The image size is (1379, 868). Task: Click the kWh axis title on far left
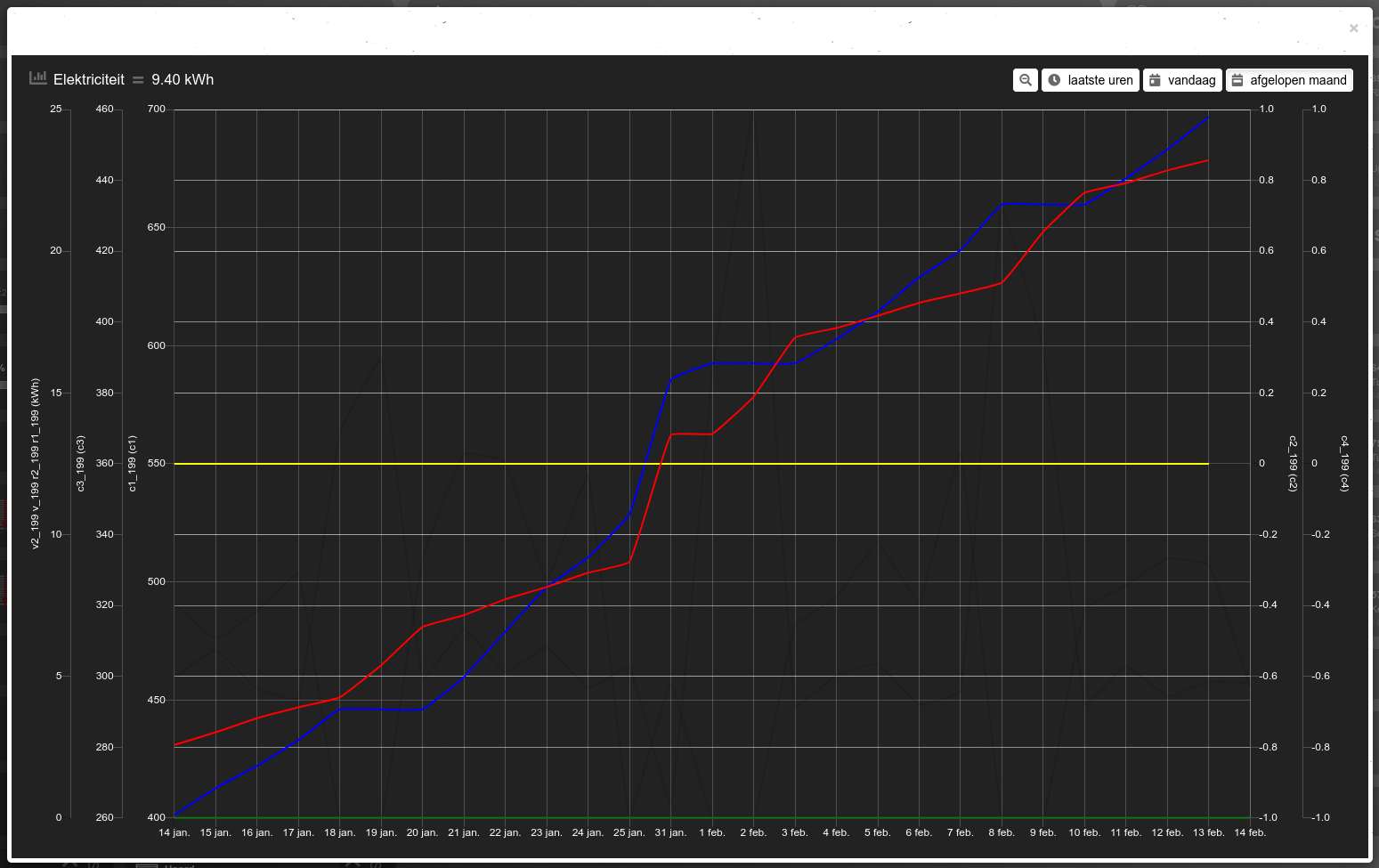point(36,464)
